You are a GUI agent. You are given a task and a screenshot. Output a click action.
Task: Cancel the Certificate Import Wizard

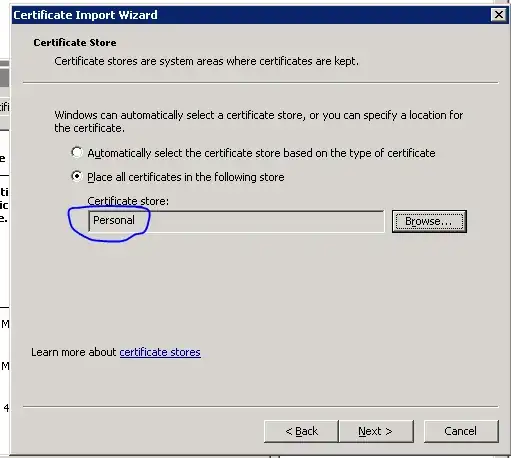[x=461, y=431]
